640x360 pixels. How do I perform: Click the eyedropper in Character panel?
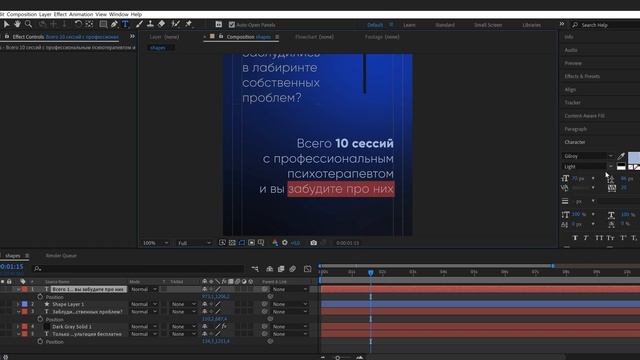click(621, 156)
